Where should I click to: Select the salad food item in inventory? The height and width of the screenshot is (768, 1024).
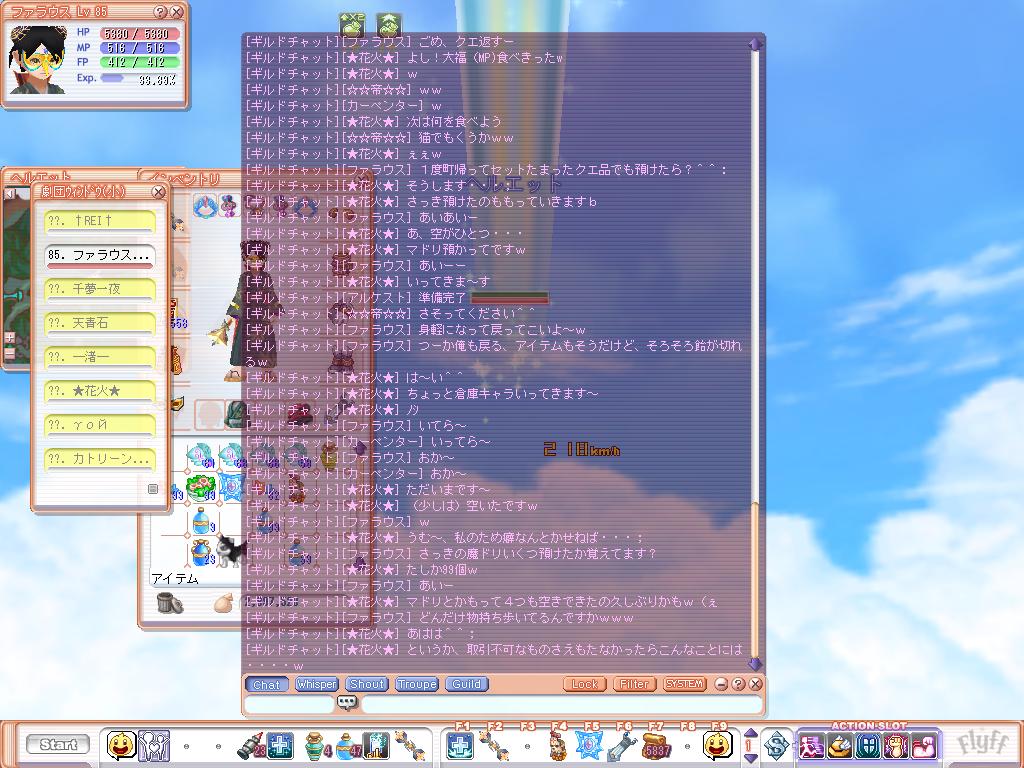click(200, 488)
